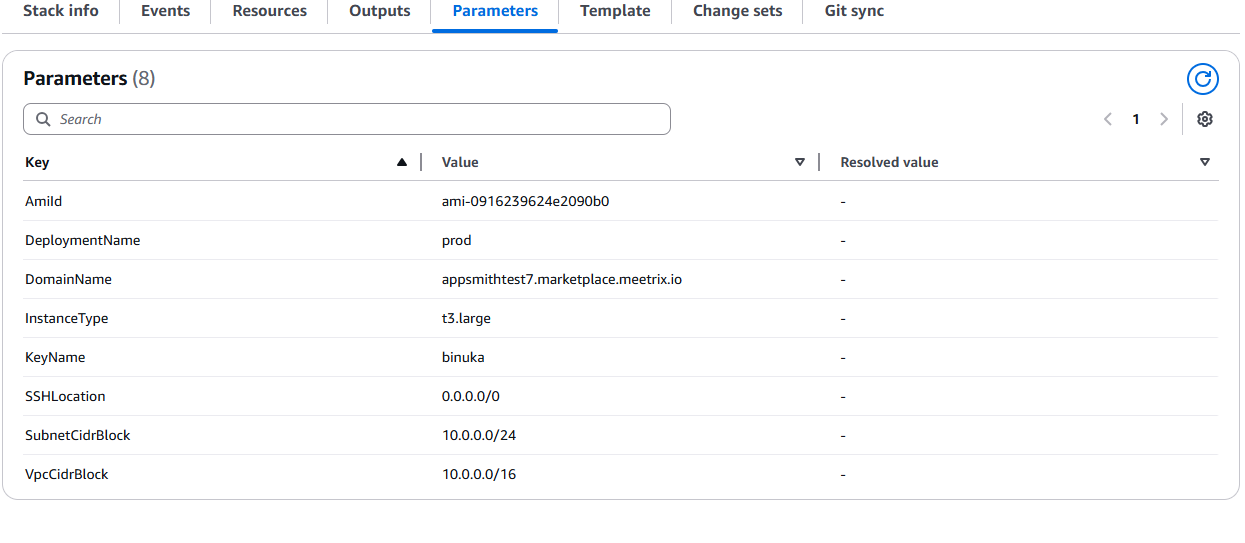The image size is (1245, 543).
Task: Click the DomainName key
Action: [68, 279]
